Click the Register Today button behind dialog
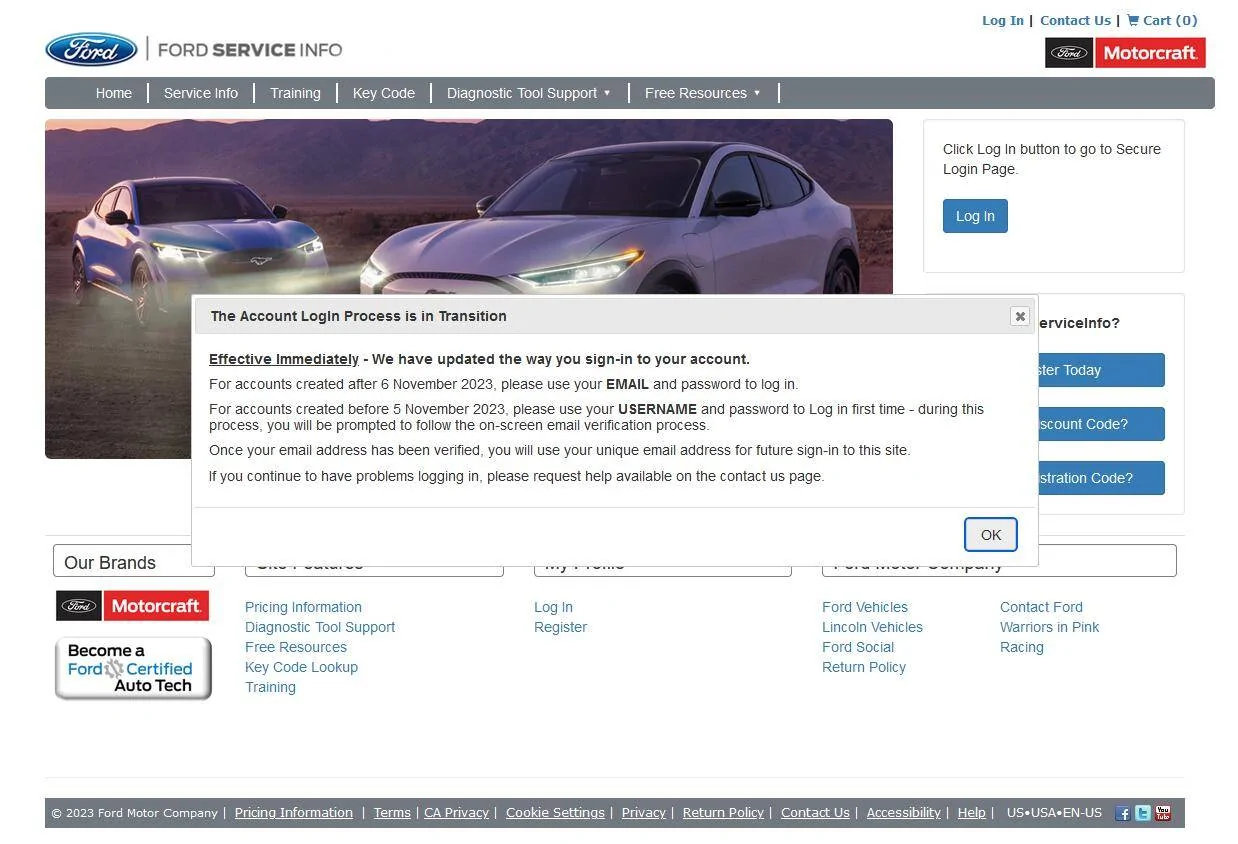 tap(1101, 370)
